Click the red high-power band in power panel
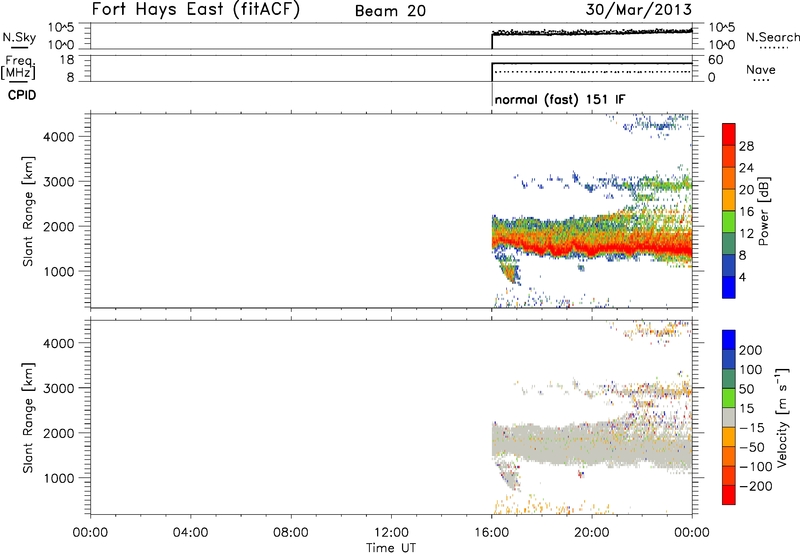The height and width of the screenshot is (554, 800). click(x=592, y=247)
